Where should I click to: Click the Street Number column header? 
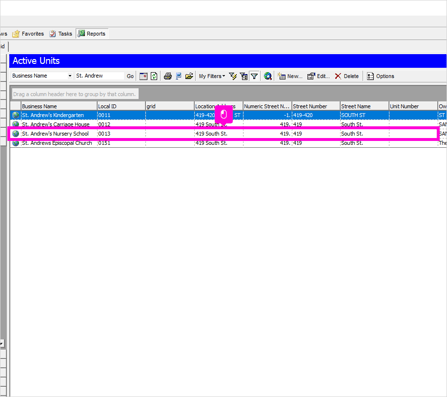pos(316,106)
